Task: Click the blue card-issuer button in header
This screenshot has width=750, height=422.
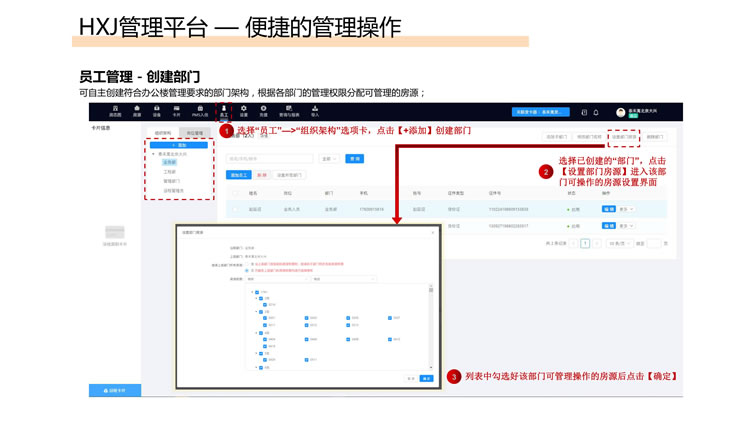Action: click(540, 112)
